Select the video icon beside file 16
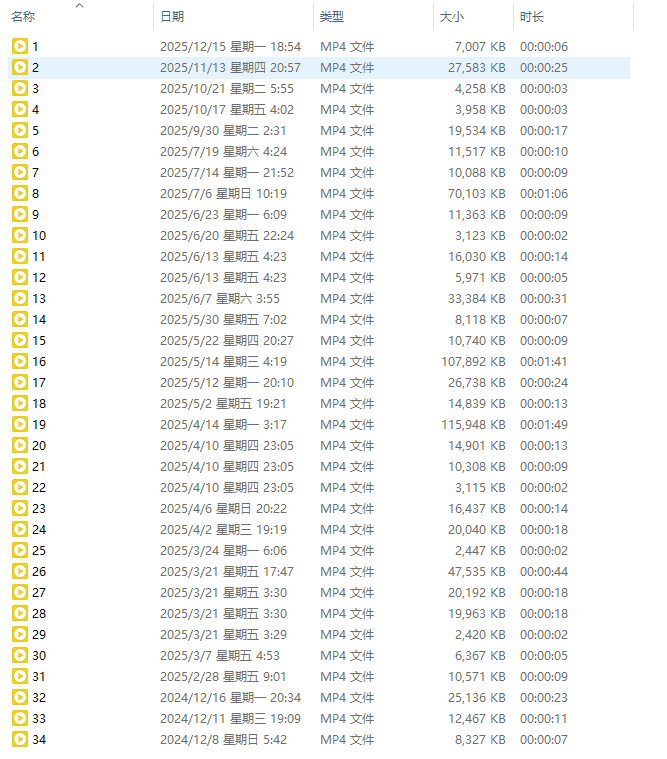The height and width of the screenshot is (759, 667). coord(20,361)
